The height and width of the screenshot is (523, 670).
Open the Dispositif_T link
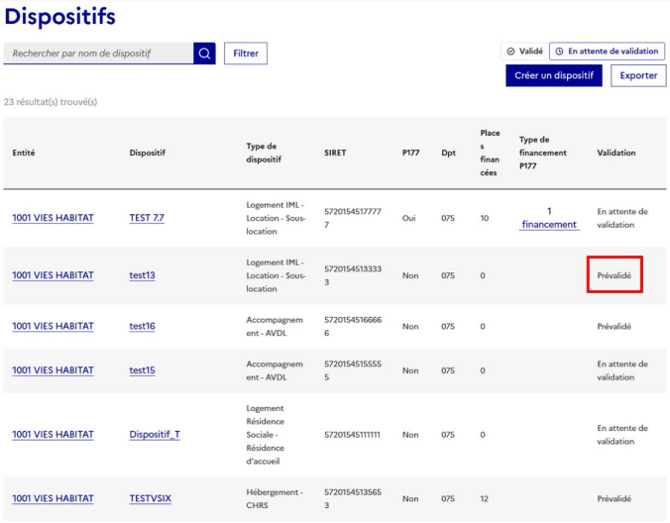click(155, 435)
